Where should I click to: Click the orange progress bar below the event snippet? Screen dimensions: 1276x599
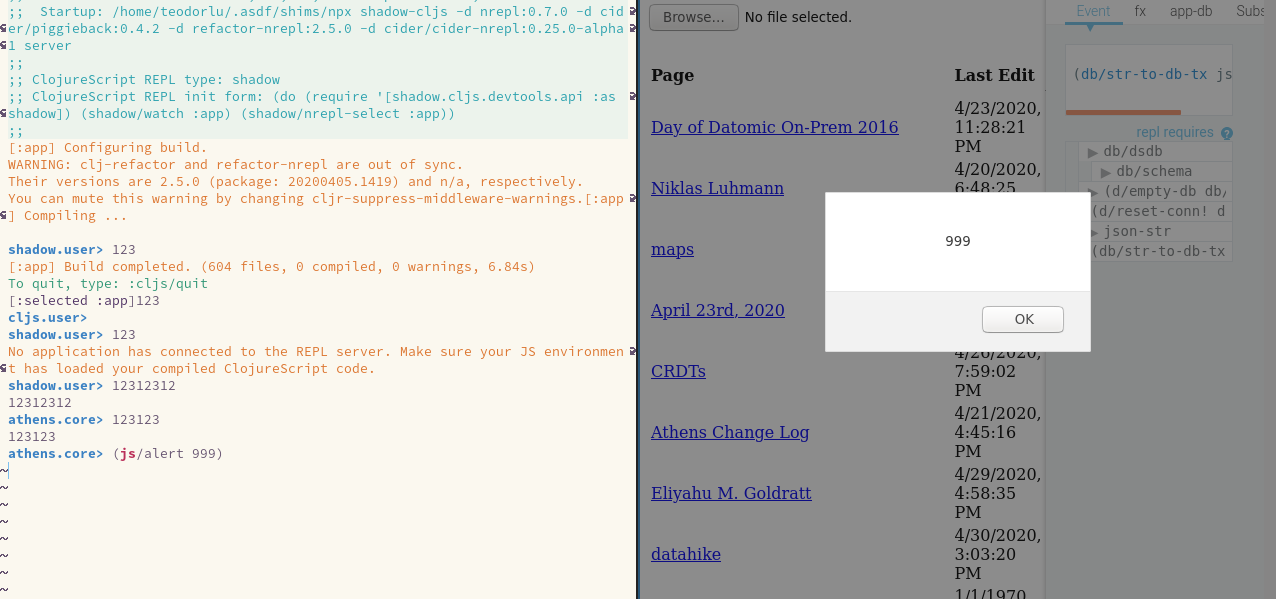pos(1123,112)
